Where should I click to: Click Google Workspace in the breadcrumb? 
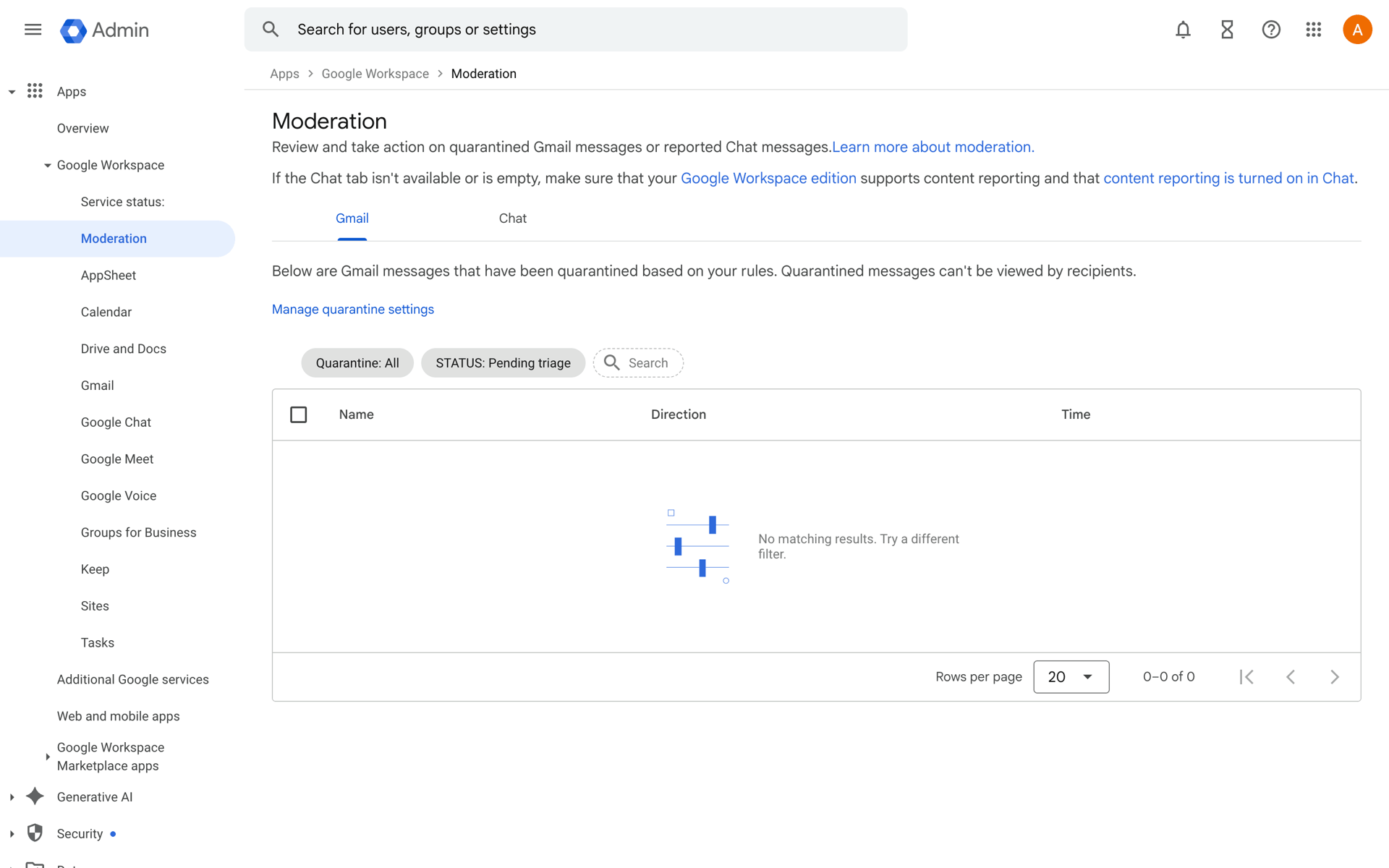point(375,74)
